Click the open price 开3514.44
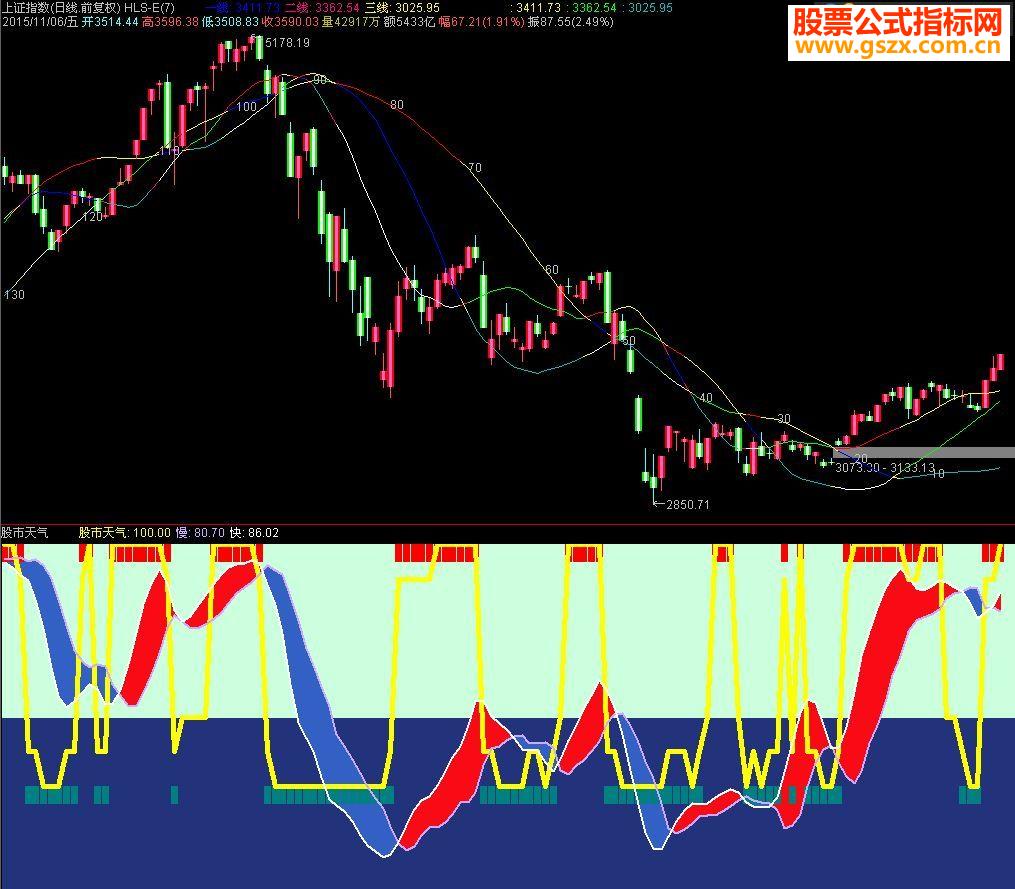This screenshot has height=889, width=1015. coord(110,22)
